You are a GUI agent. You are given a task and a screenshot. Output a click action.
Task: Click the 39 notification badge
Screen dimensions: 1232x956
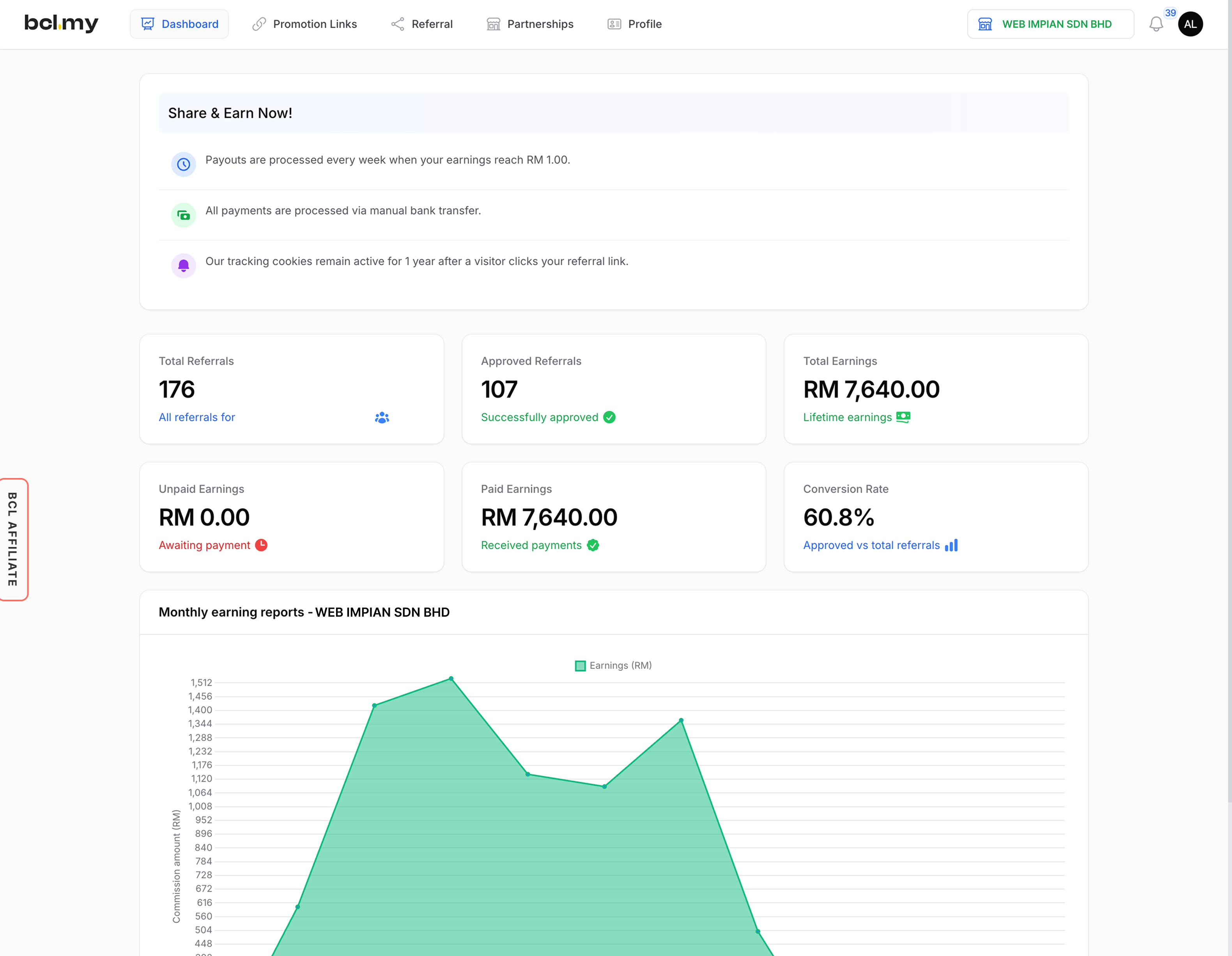[x=1170, y=12]
